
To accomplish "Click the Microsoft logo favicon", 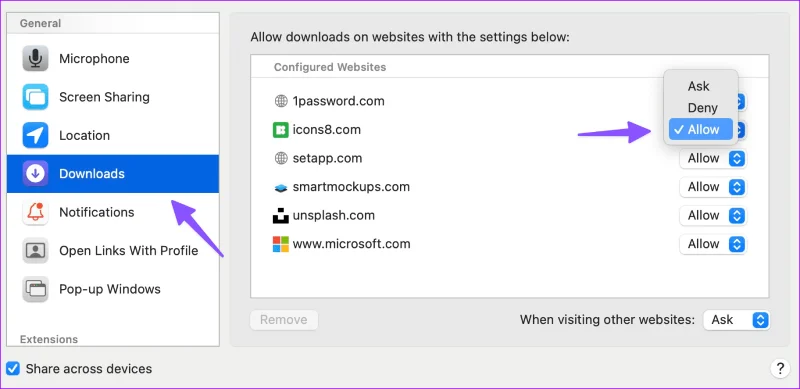I will (x=281, y=244).
